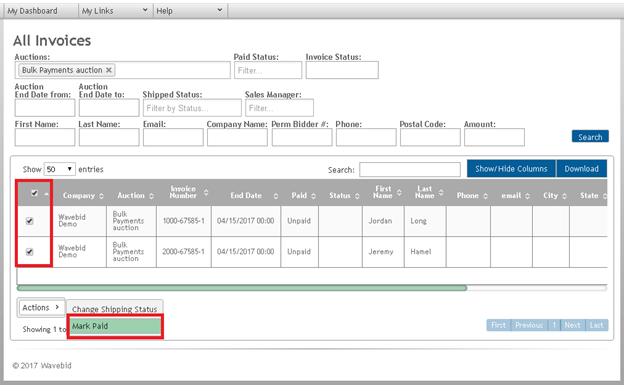The image size is (624, 385).
Task: Sort by the Auction column arrows
Action: (151, 196)
